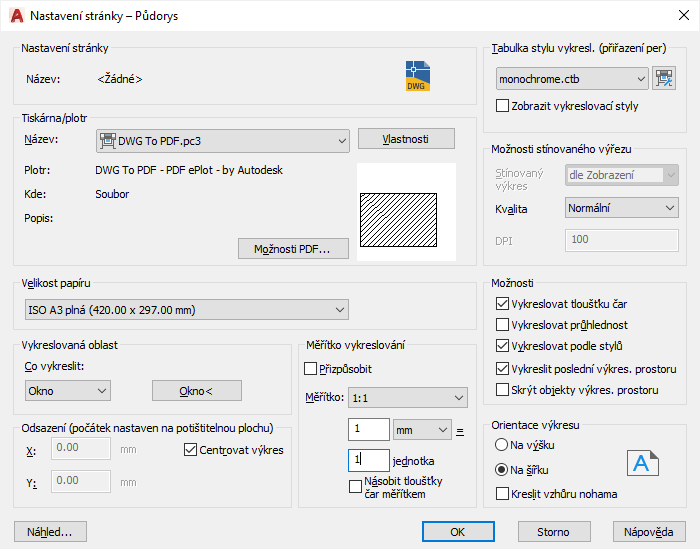This screenshot has height=549, width=700.
Task: Click the DWG file icon
Action: (417, 76)
